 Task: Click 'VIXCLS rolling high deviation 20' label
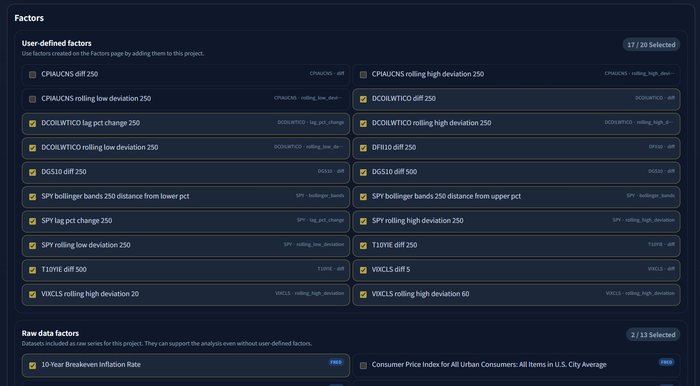coord(90,294)
